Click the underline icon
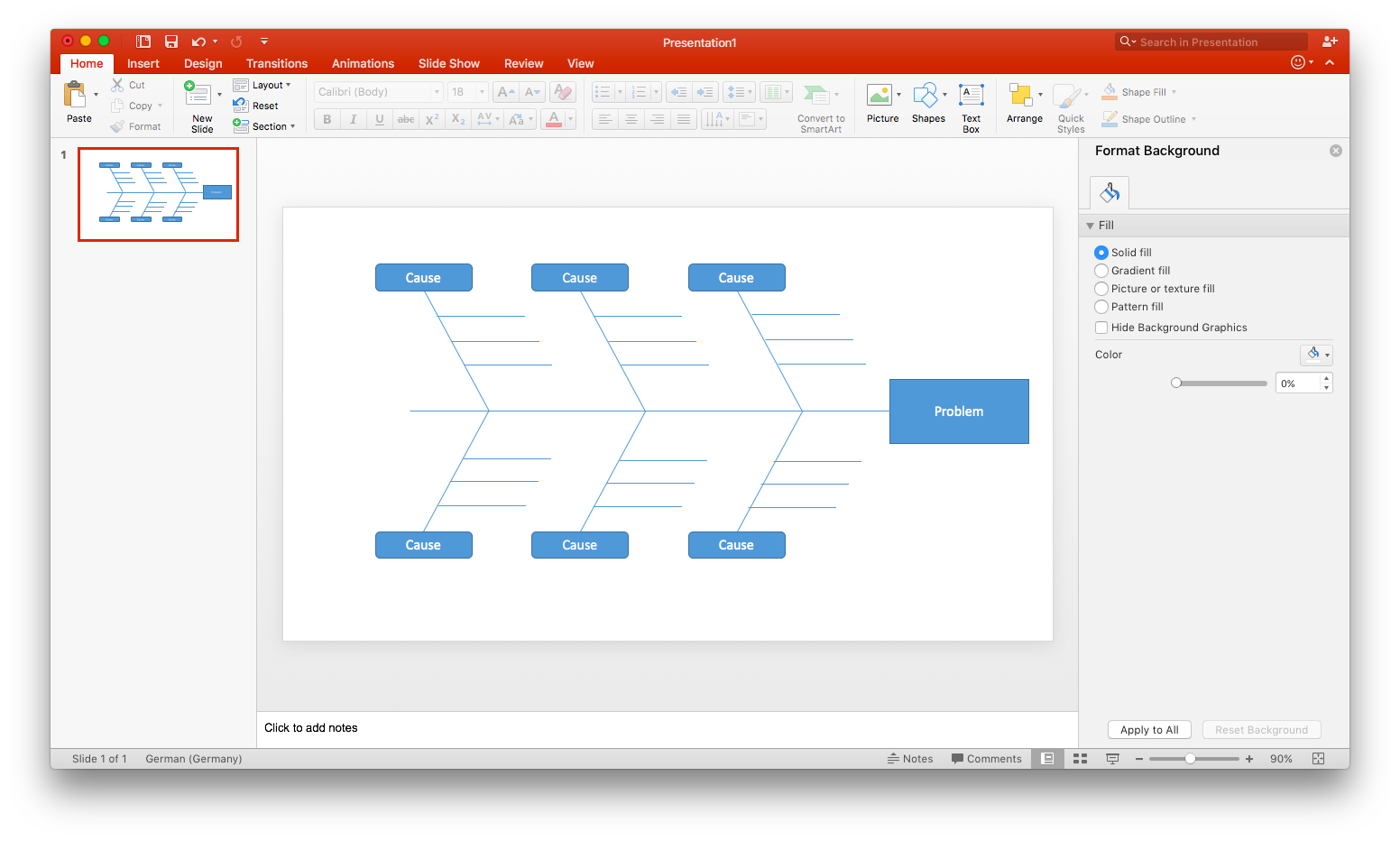This screenshot has height=841, width=1400. pyautogui.click(x=379, y=118)
